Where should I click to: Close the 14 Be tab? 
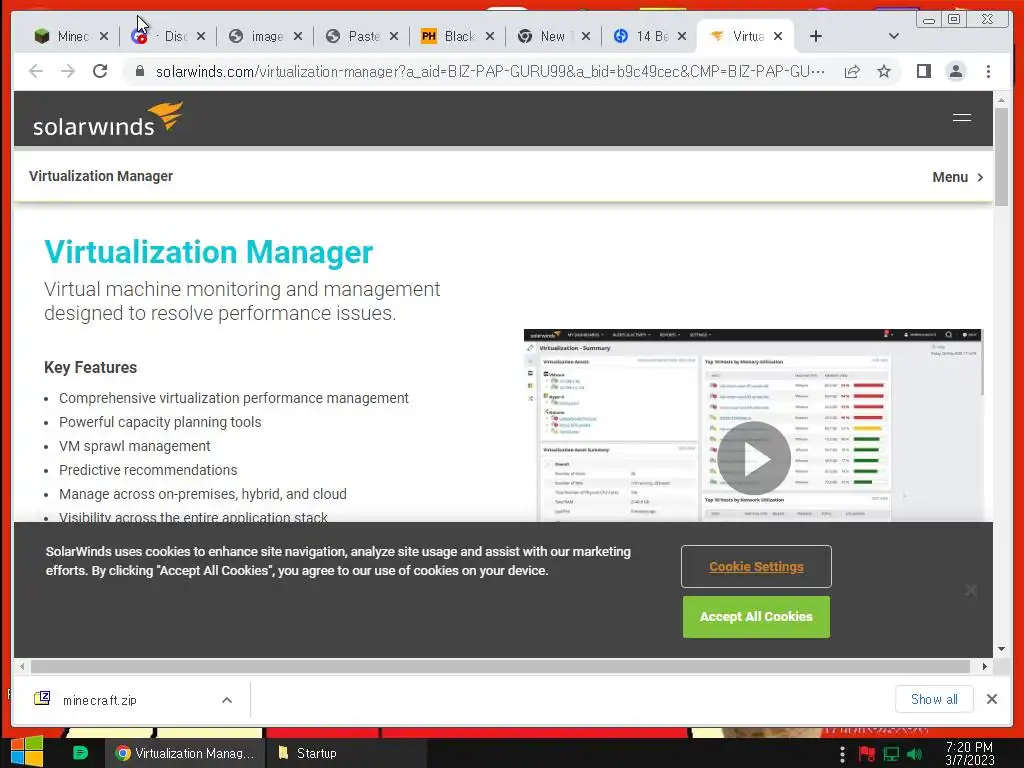coord(682,37)
